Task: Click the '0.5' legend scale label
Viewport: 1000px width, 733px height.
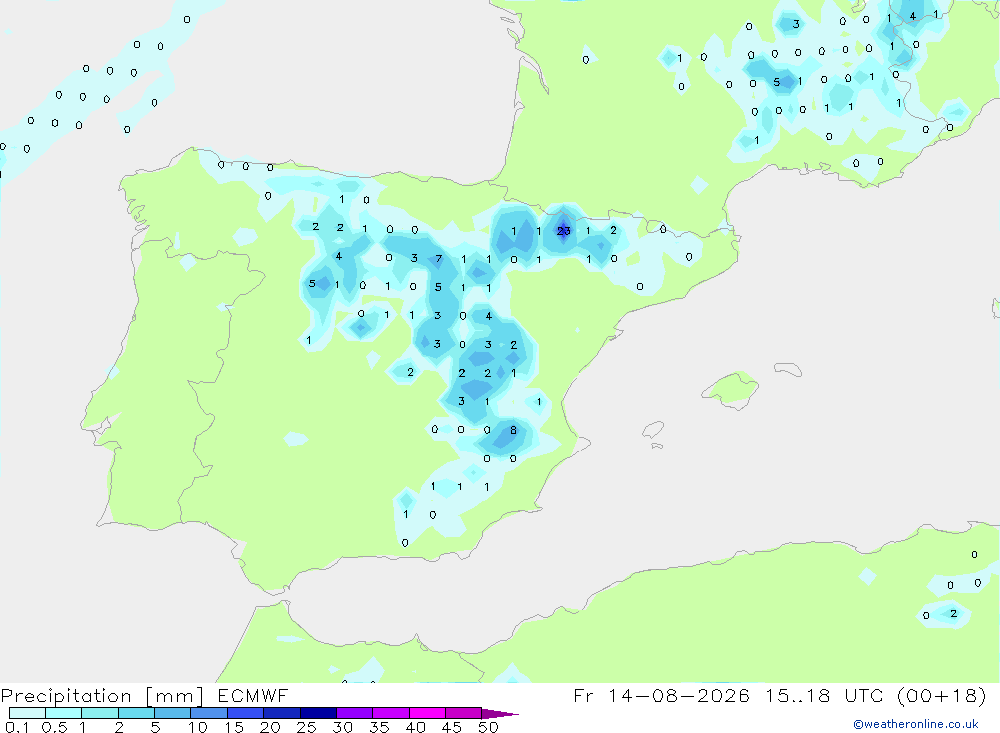Action: [x=54, y=727]
